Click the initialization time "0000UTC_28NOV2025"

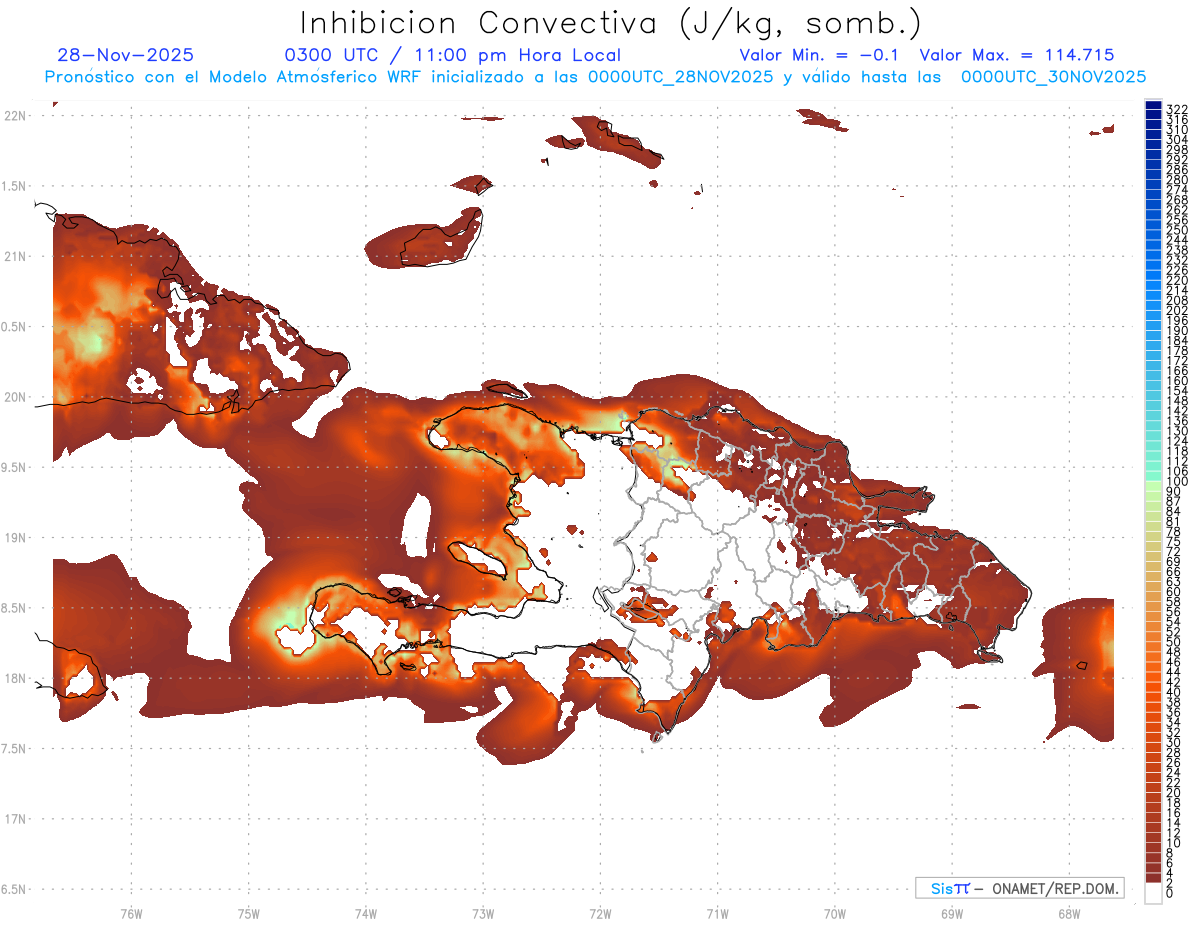pyautogui.click(x=680, y=76)
